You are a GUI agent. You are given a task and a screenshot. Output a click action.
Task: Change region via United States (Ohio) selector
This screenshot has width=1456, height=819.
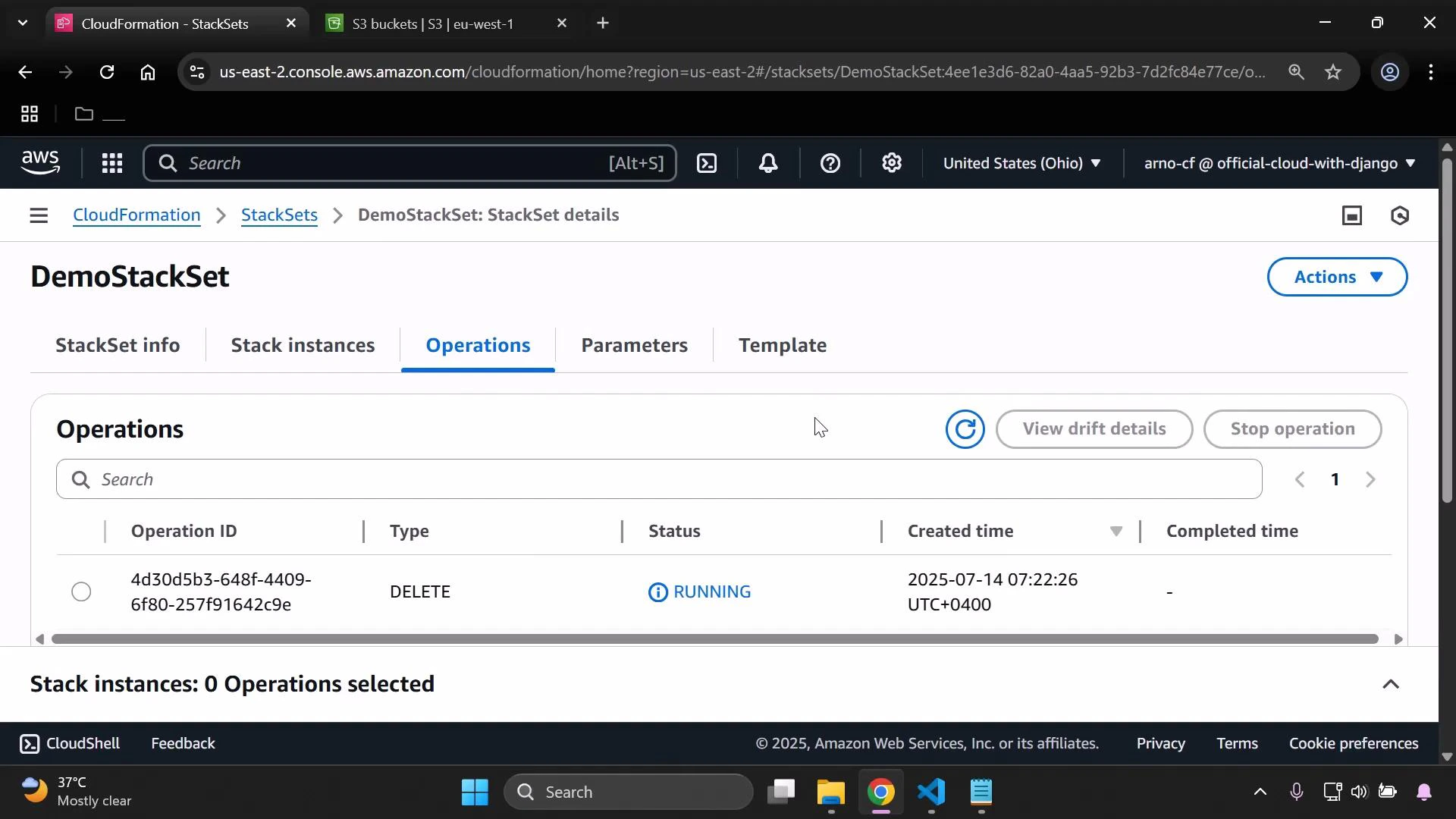point(1022,163)
